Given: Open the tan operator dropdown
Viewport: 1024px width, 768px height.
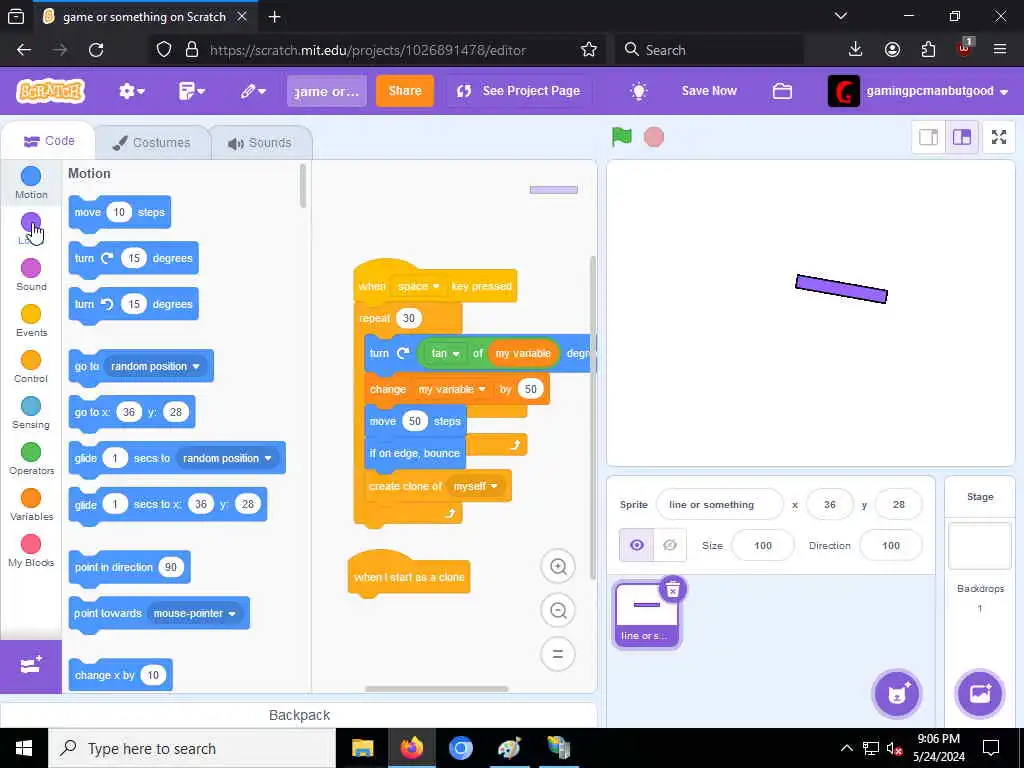Looking at the screenshot, I should (445, 353).
